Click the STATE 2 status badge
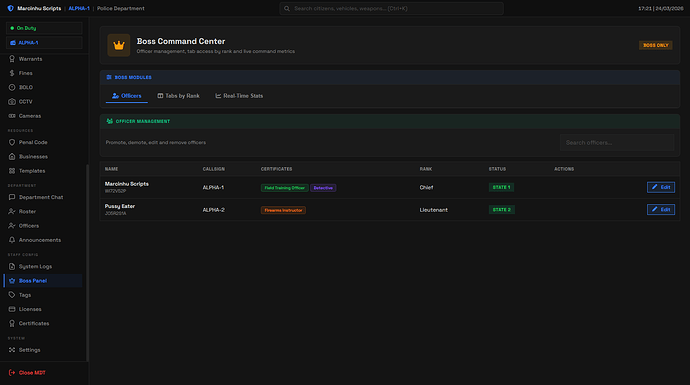Screen dimensions: 690x385 [x=502, y=210]
